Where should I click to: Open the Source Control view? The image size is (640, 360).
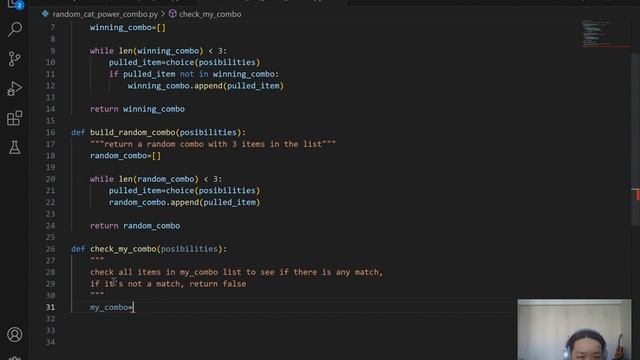[15, 59]
